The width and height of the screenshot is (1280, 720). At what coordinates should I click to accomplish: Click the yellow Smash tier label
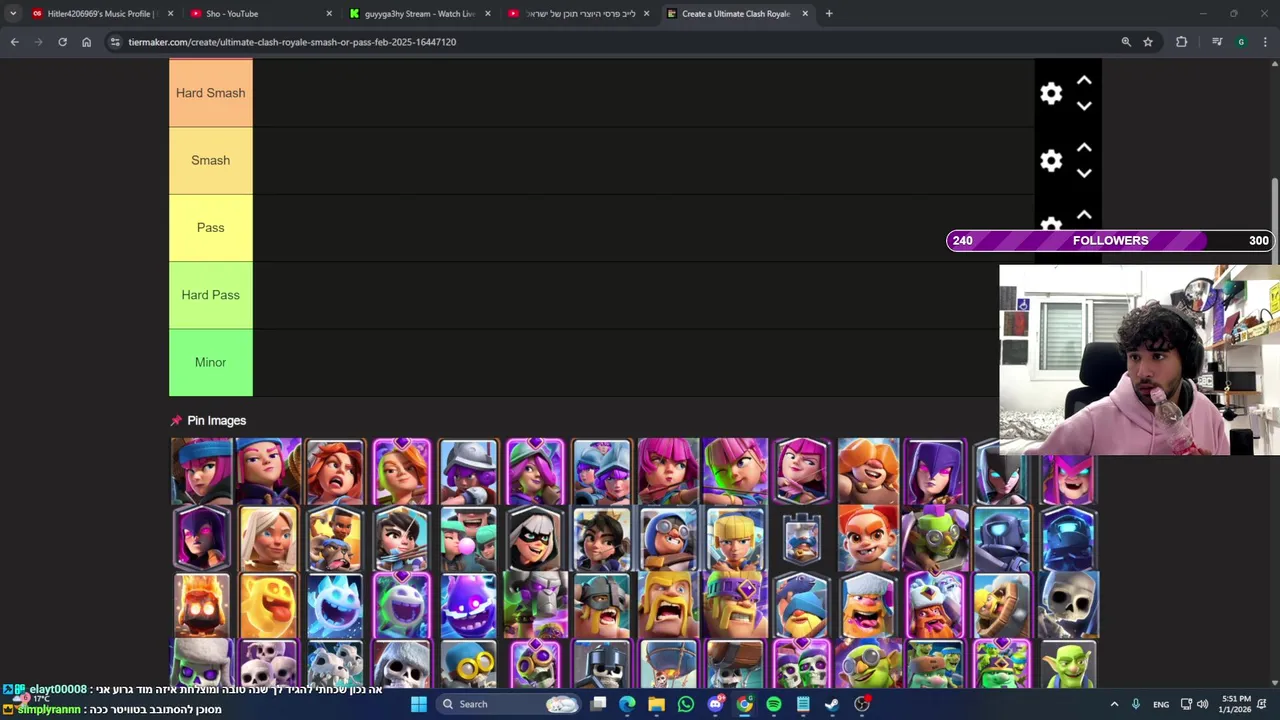(x=210, y=160)
